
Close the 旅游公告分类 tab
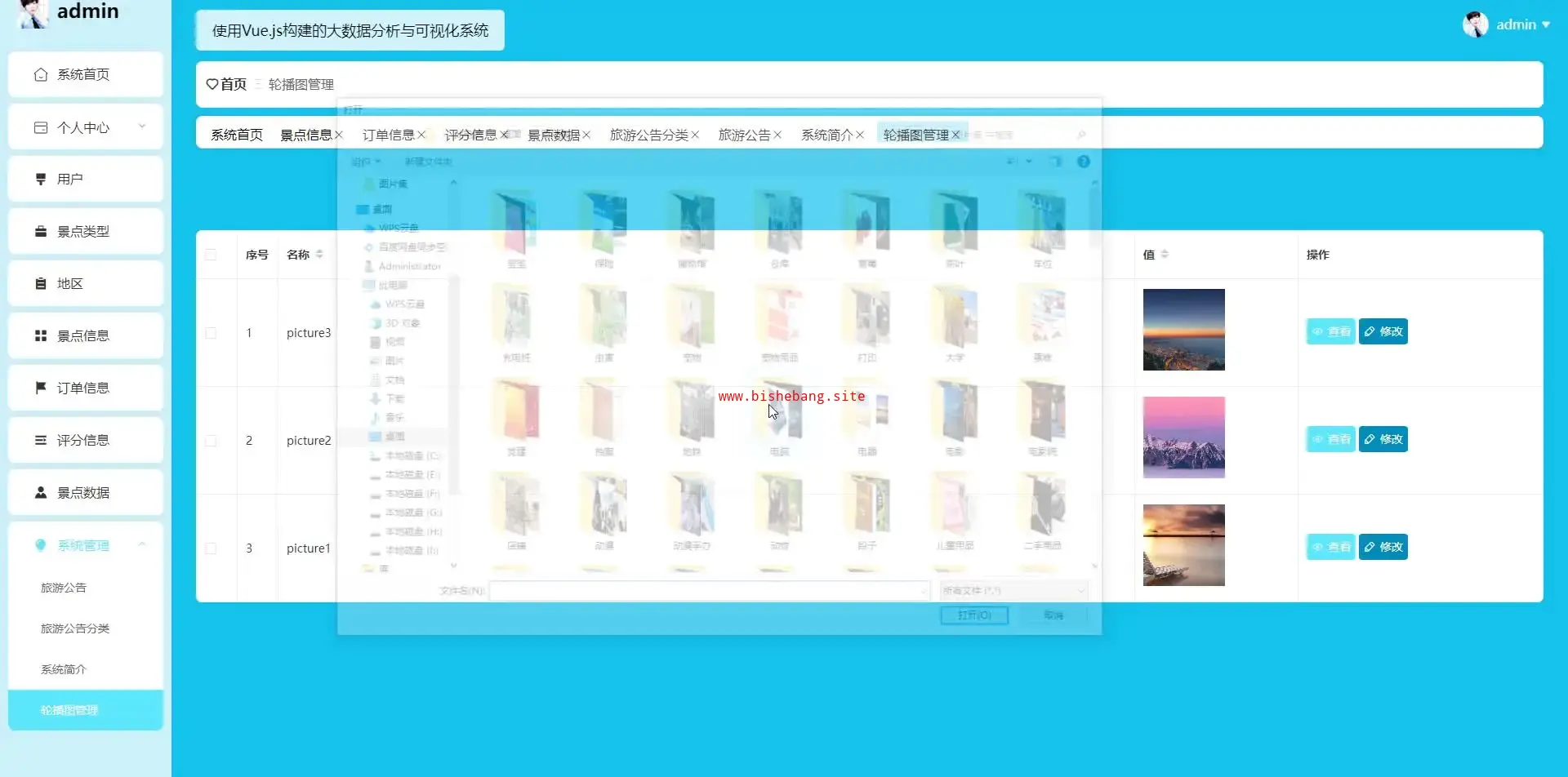point(694,135)
